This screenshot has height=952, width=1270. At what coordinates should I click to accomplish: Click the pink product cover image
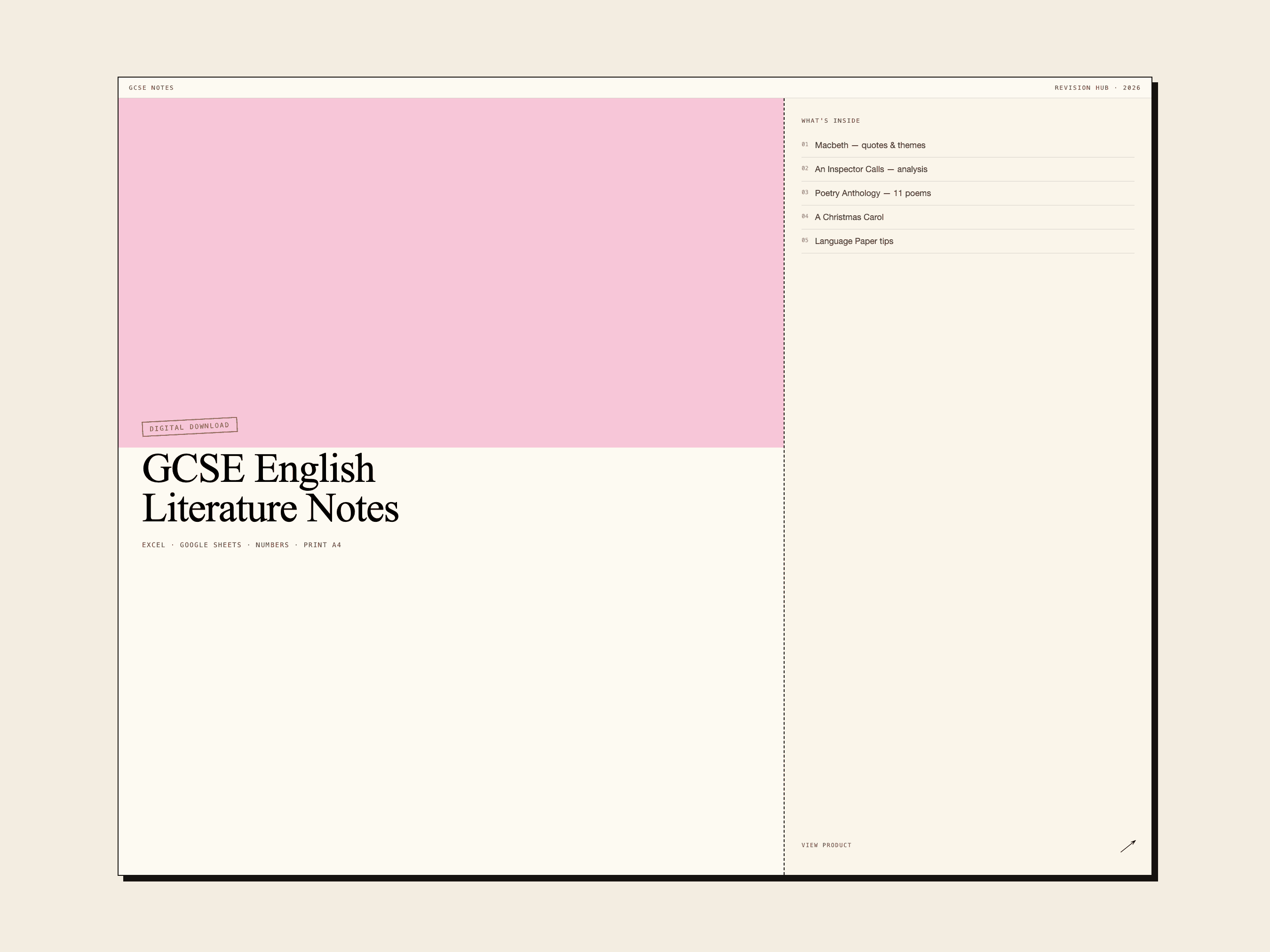[x=451, y=273]
